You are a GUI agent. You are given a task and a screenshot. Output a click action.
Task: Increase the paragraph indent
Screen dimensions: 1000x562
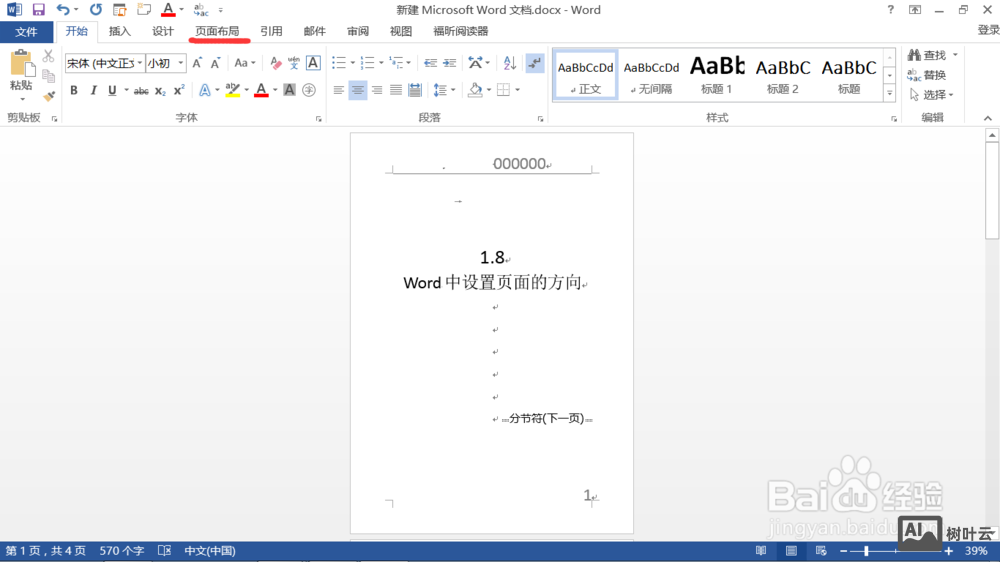click(x=449, y=63)
